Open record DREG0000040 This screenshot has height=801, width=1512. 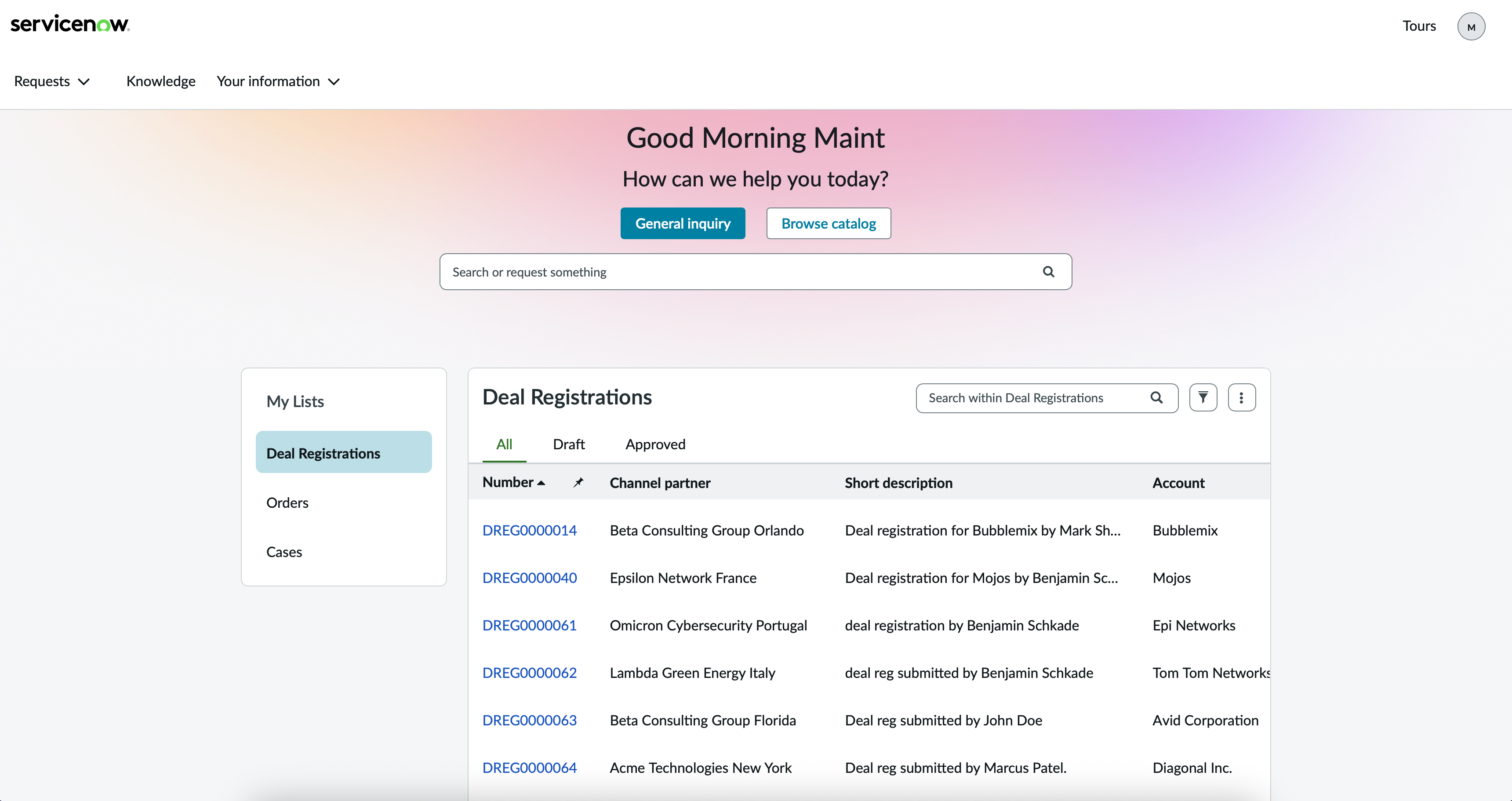(530, 578)
